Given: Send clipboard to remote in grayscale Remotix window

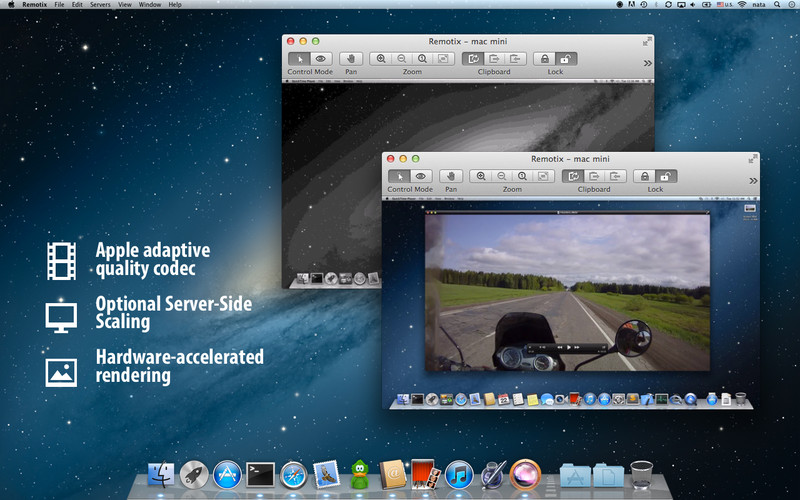Looking at the screenshot, I should (x=494, y=59).
